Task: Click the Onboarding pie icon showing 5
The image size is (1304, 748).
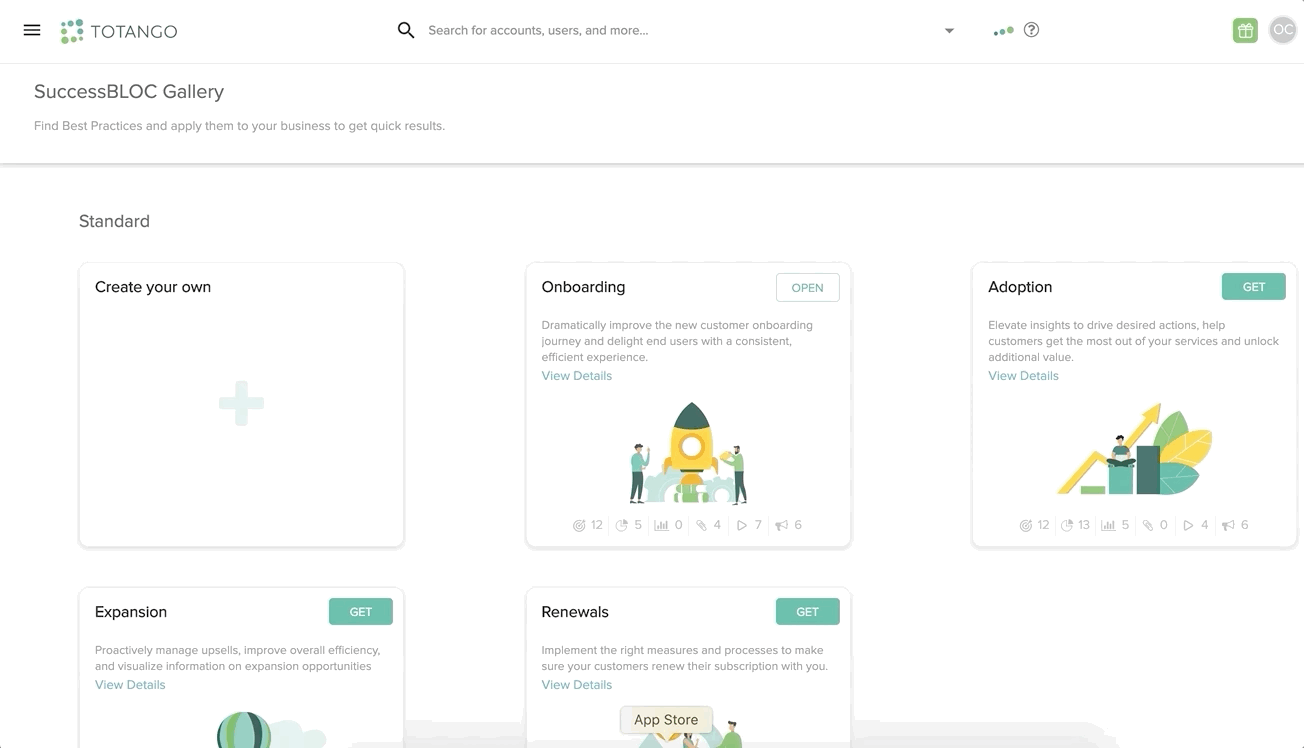Action: click(x=621, y=525)
